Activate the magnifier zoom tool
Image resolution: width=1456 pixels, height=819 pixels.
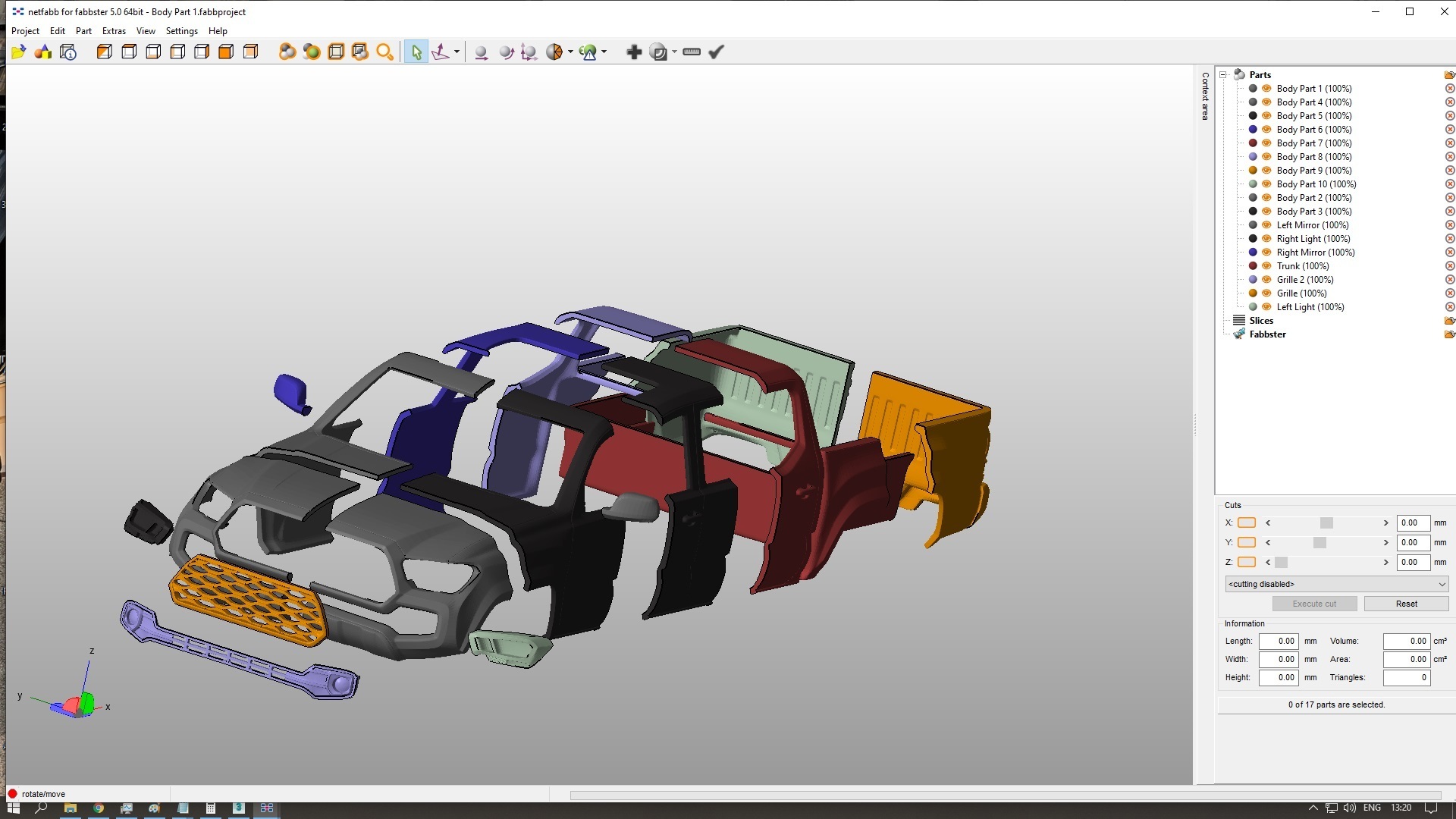(x=385, y=52)
